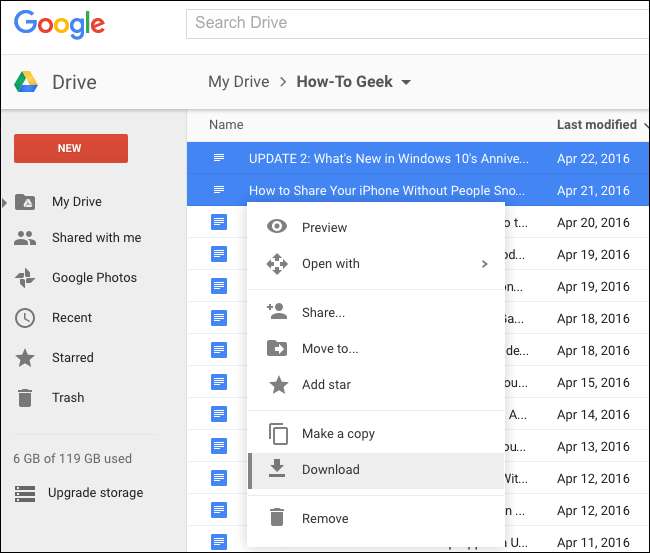Screen dimensions: 650x553
Task: Click the Recent clock icon in sidebar
Action: (x=25, y=318)
